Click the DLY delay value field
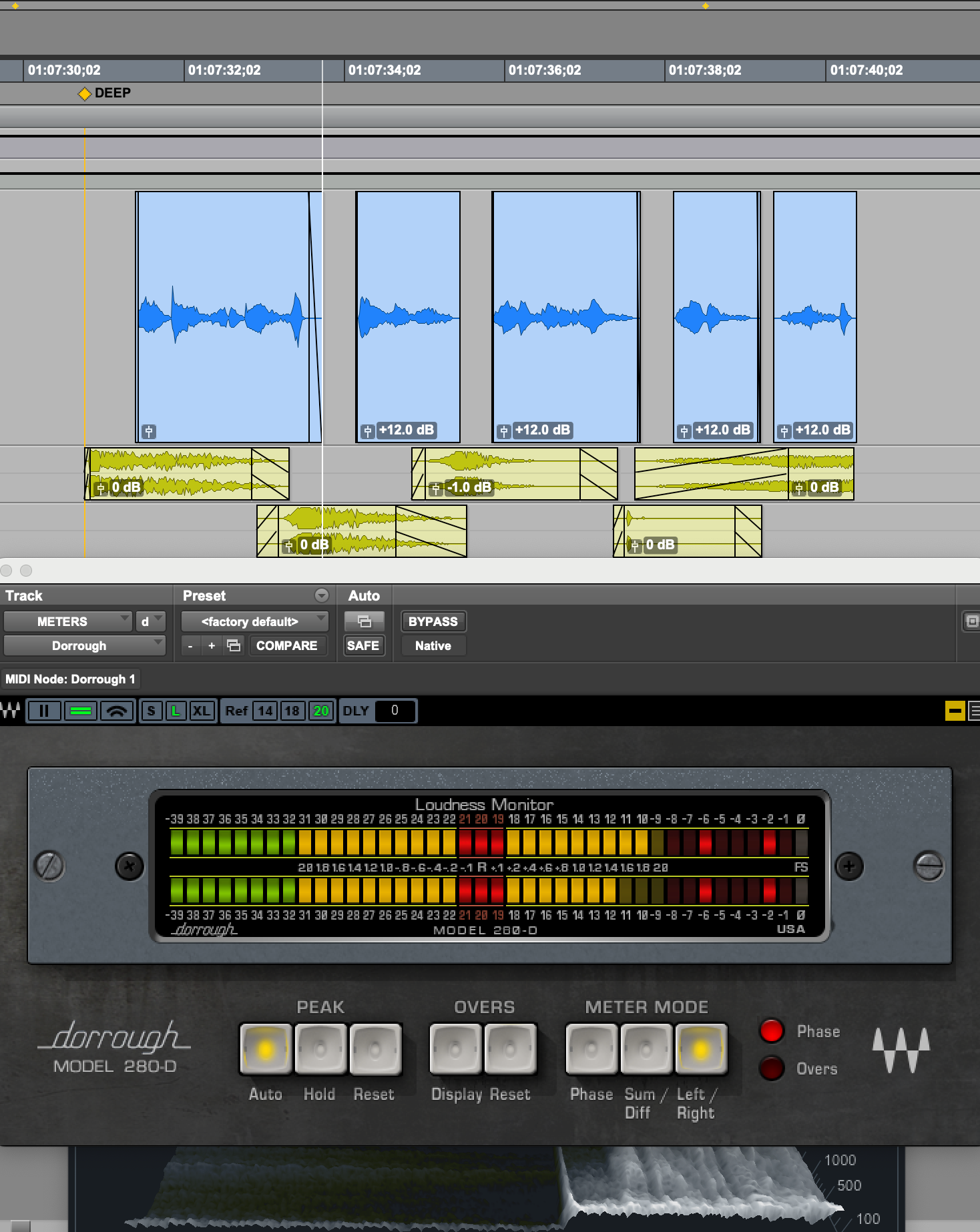This screenshot has width=980, height=1232. pyautogui.click(x=395, y=711)
